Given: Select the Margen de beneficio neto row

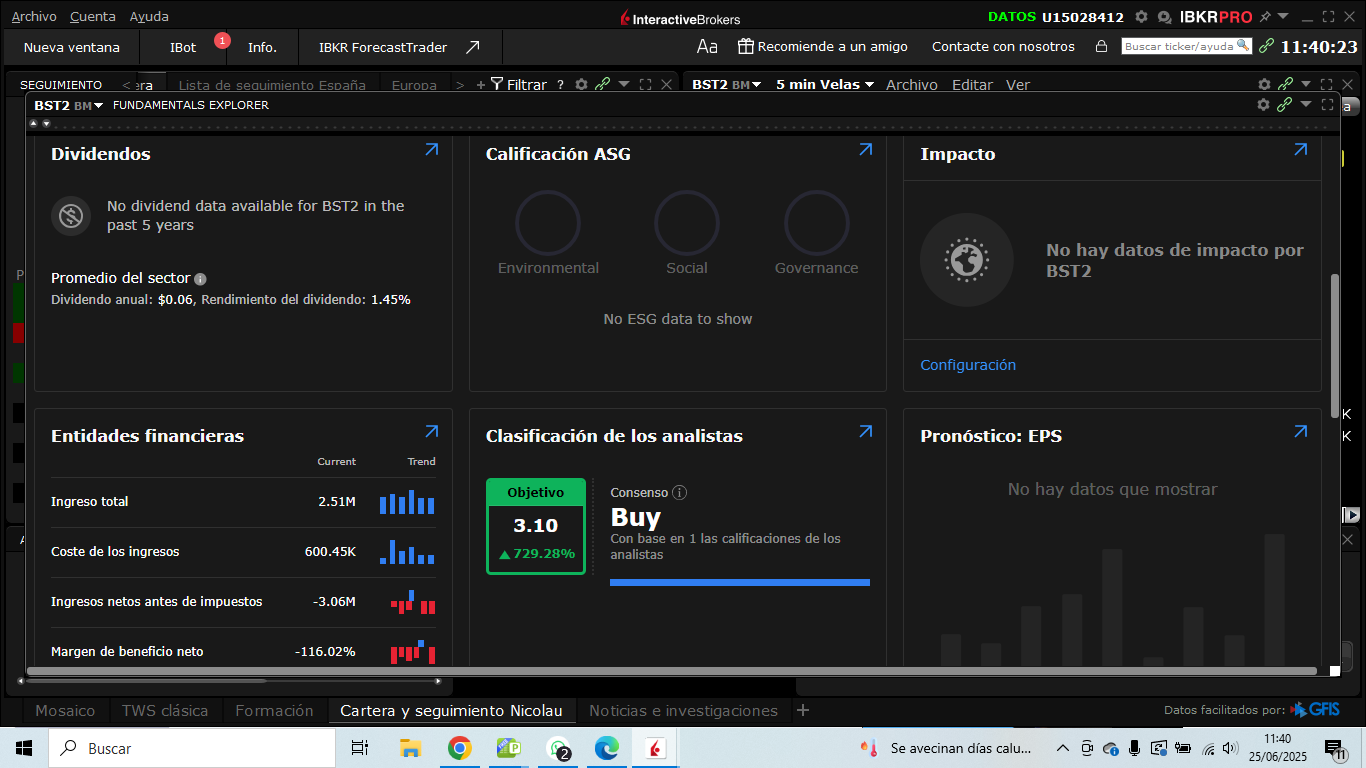Looking at the screenshot, I should (x=243, y=652).
